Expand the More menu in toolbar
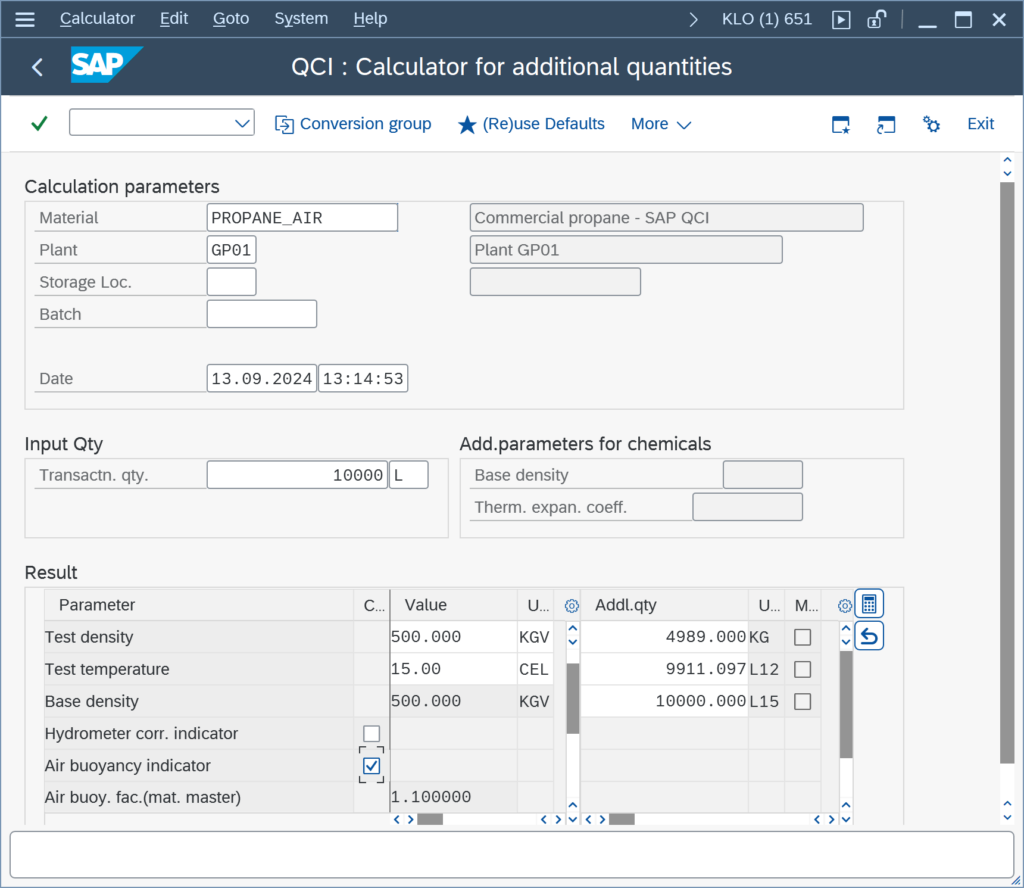Image resolution: width=1024 pixels, height=888 pixels. coord(660,124)
